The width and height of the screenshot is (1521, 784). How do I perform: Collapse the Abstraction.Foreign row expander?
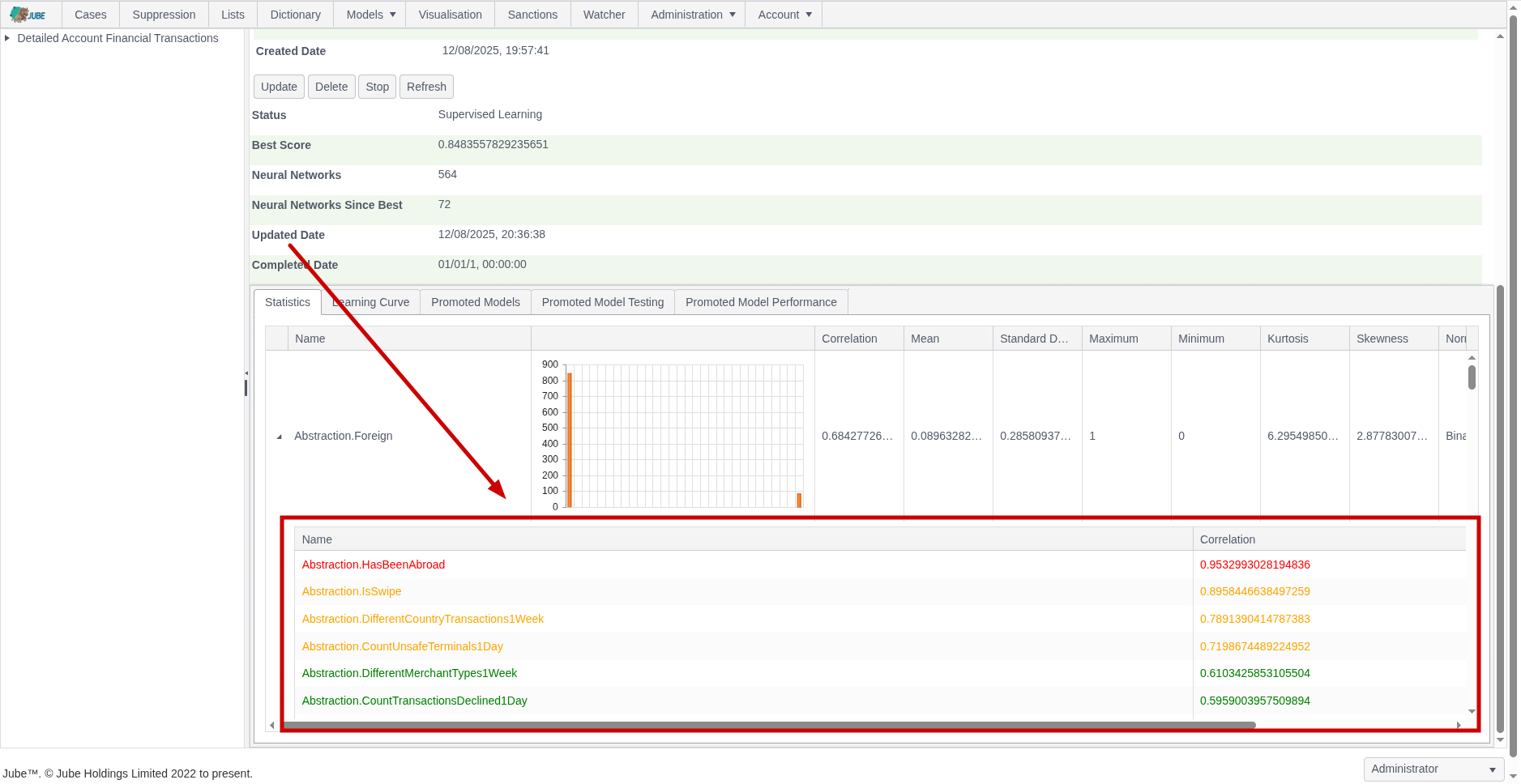[279, 437]
